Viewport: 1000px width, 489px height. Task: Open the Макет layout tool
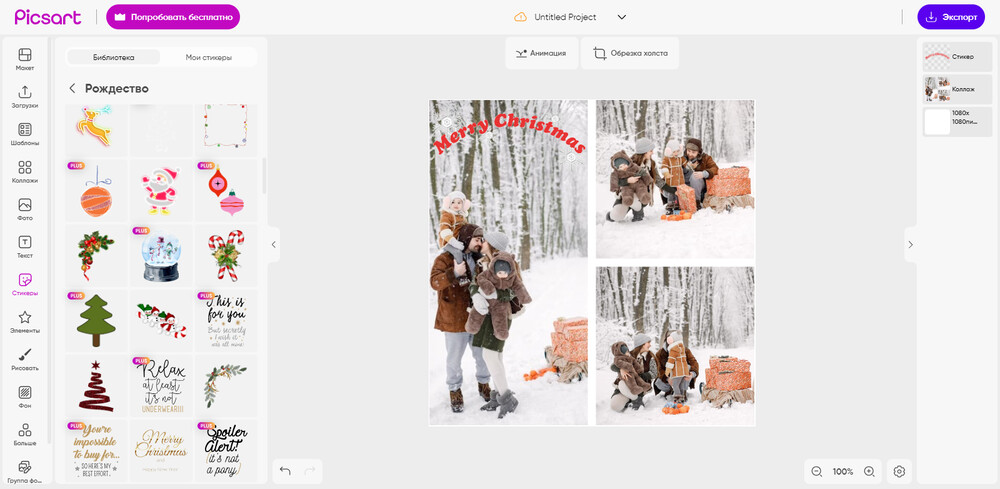tap(25, 59)
